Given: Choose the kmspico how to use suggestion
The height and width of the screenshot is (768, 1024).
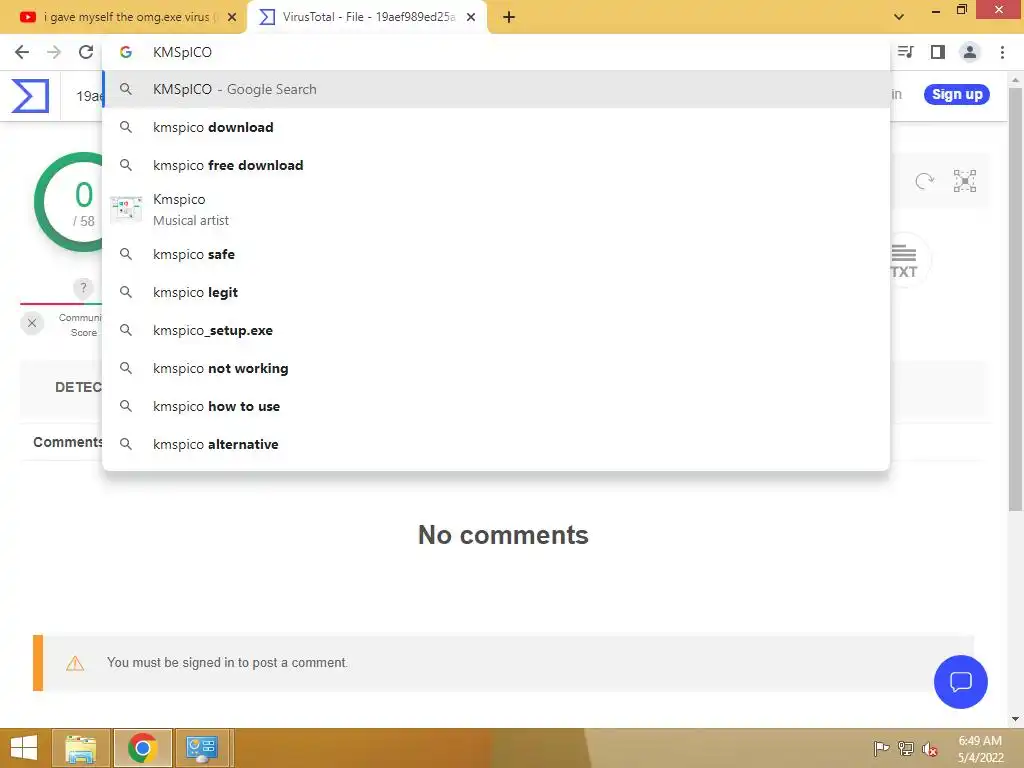Looking at the screenshot, I should coord(496,406).
